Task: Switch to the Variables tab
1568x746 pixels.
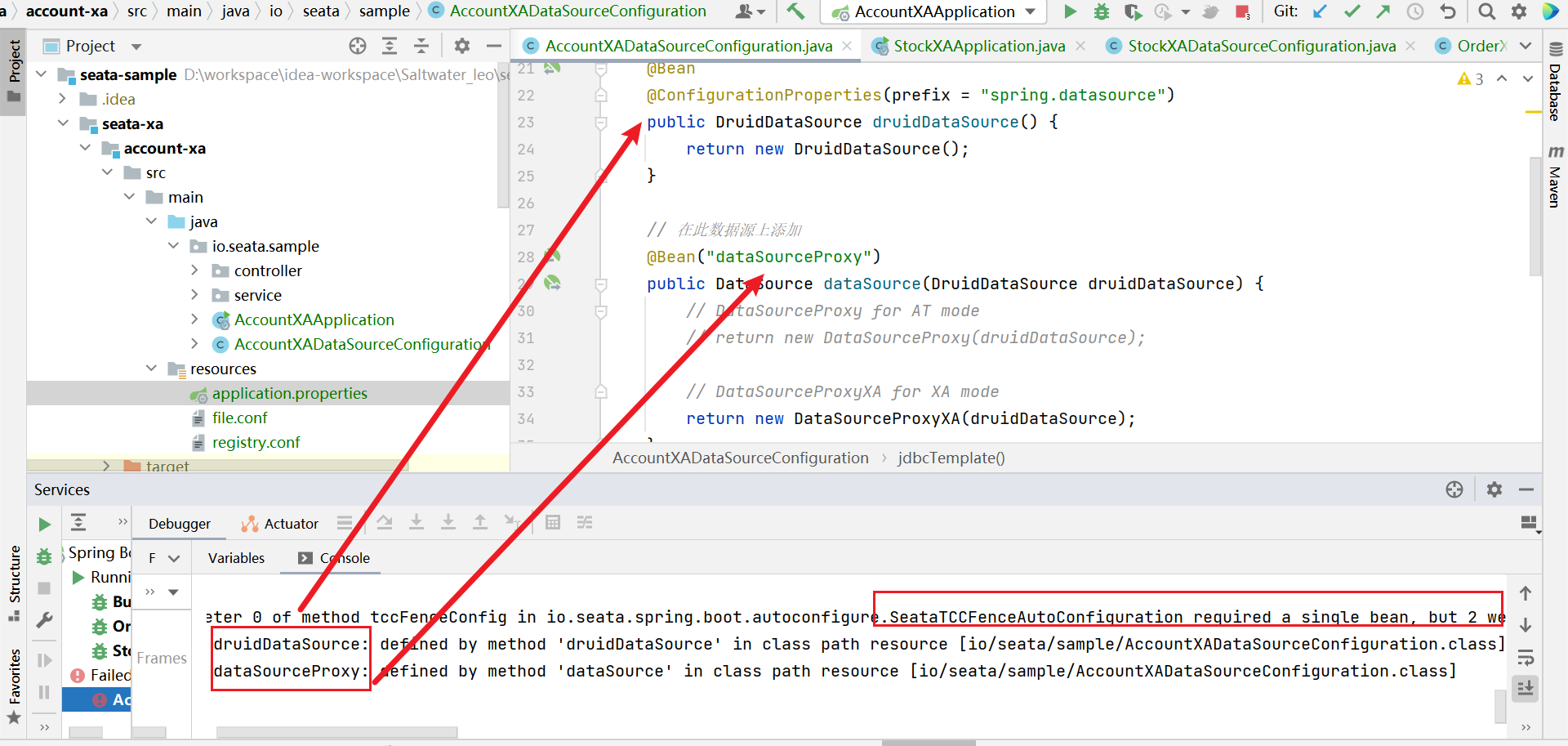Action: click(236, 558)
